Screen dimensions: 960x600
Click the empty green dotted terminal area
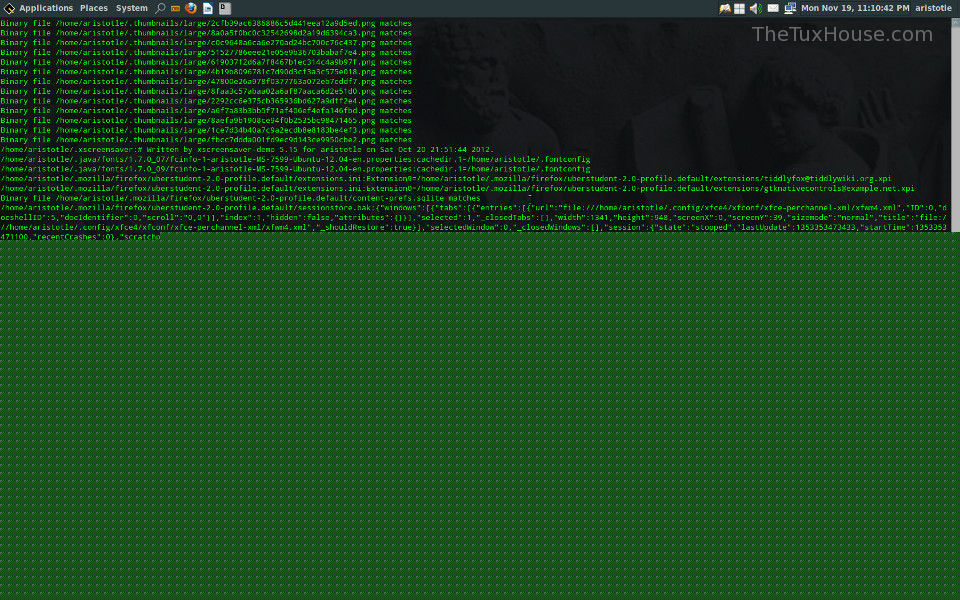point(480,420)
